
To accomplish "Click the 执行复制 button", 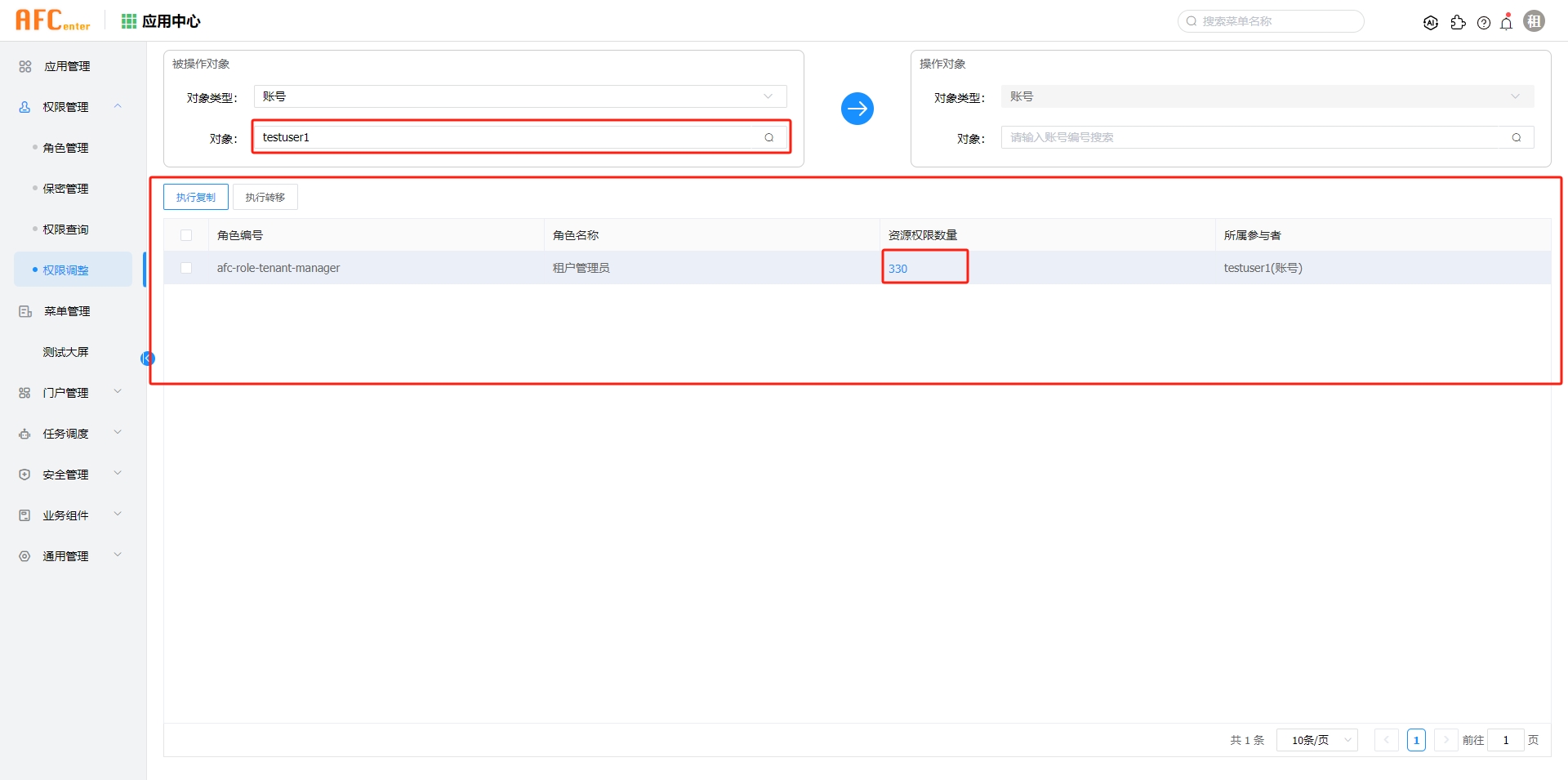I will click(195, 196).
